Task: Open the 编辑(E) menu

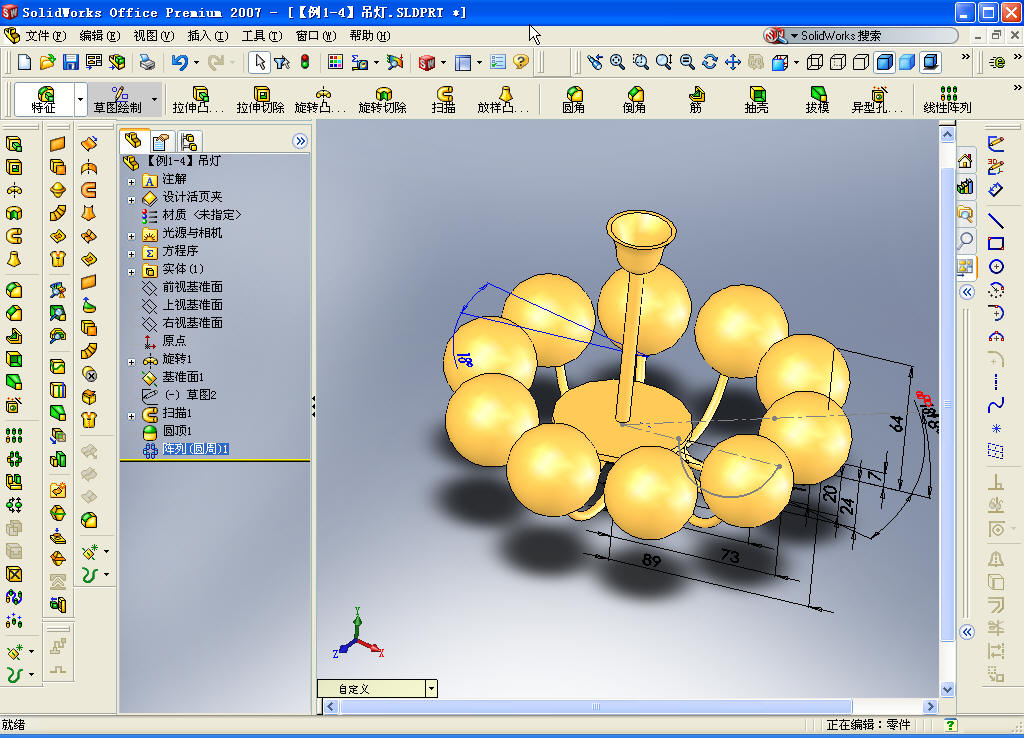Action: 99,35
